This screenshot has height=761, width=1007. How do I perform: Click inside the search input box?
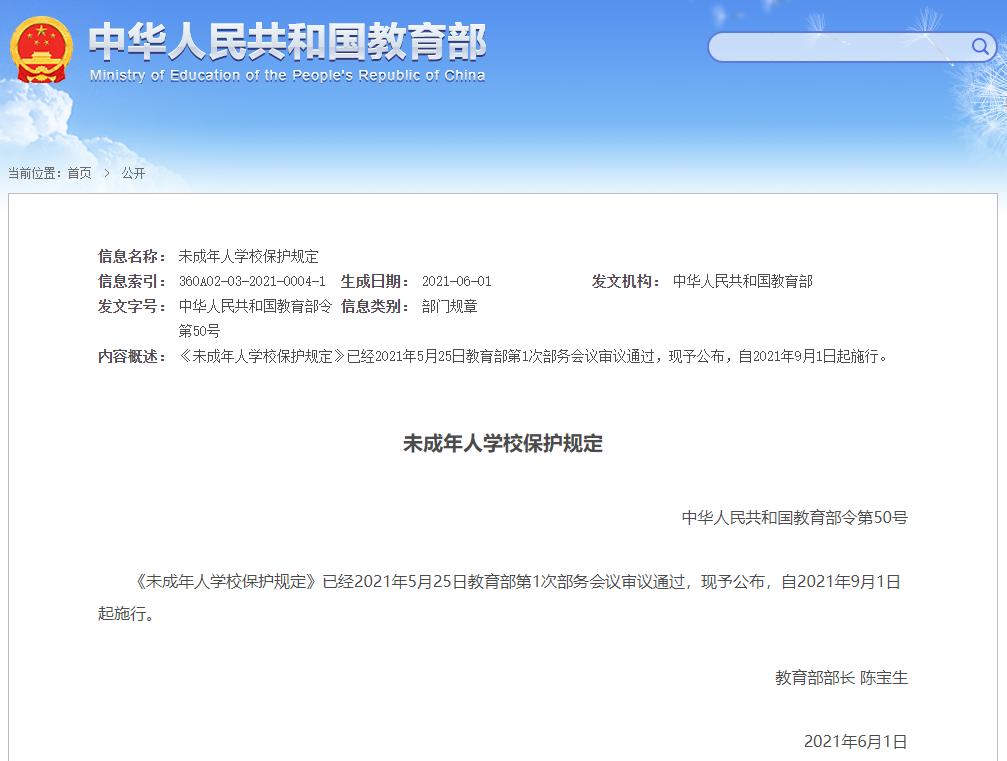(x=840, y=46)
